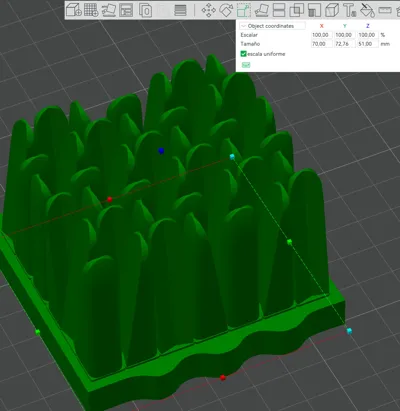The image size is (400, 411).
Task: Open the Object coordinates dropdown
Action: [272, 26]
